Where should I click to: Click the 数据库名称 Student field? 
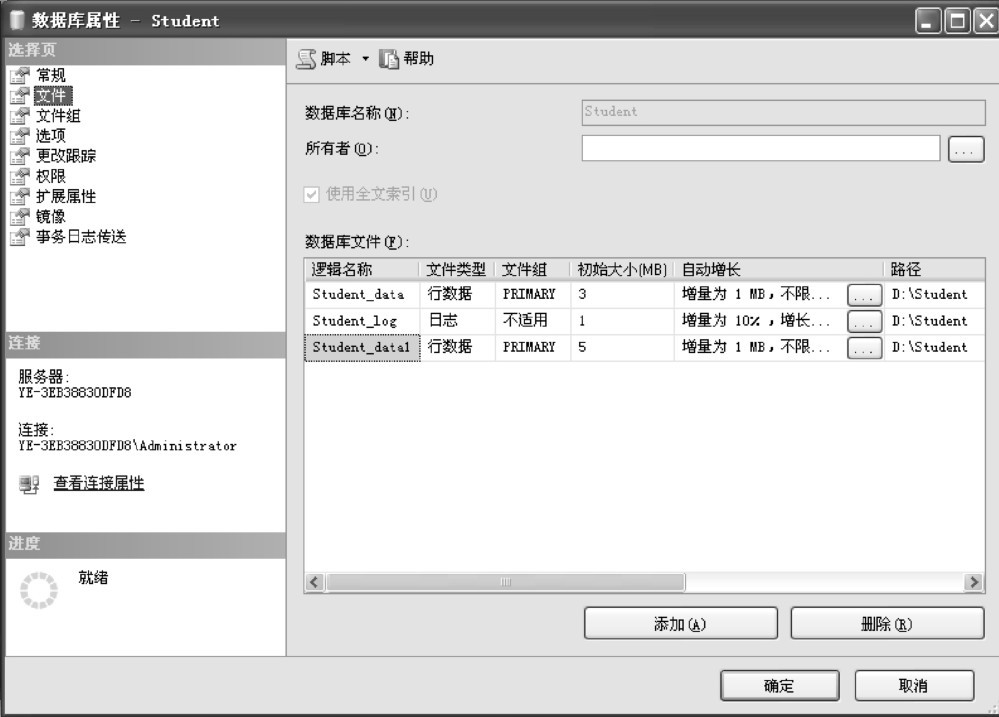783,112
